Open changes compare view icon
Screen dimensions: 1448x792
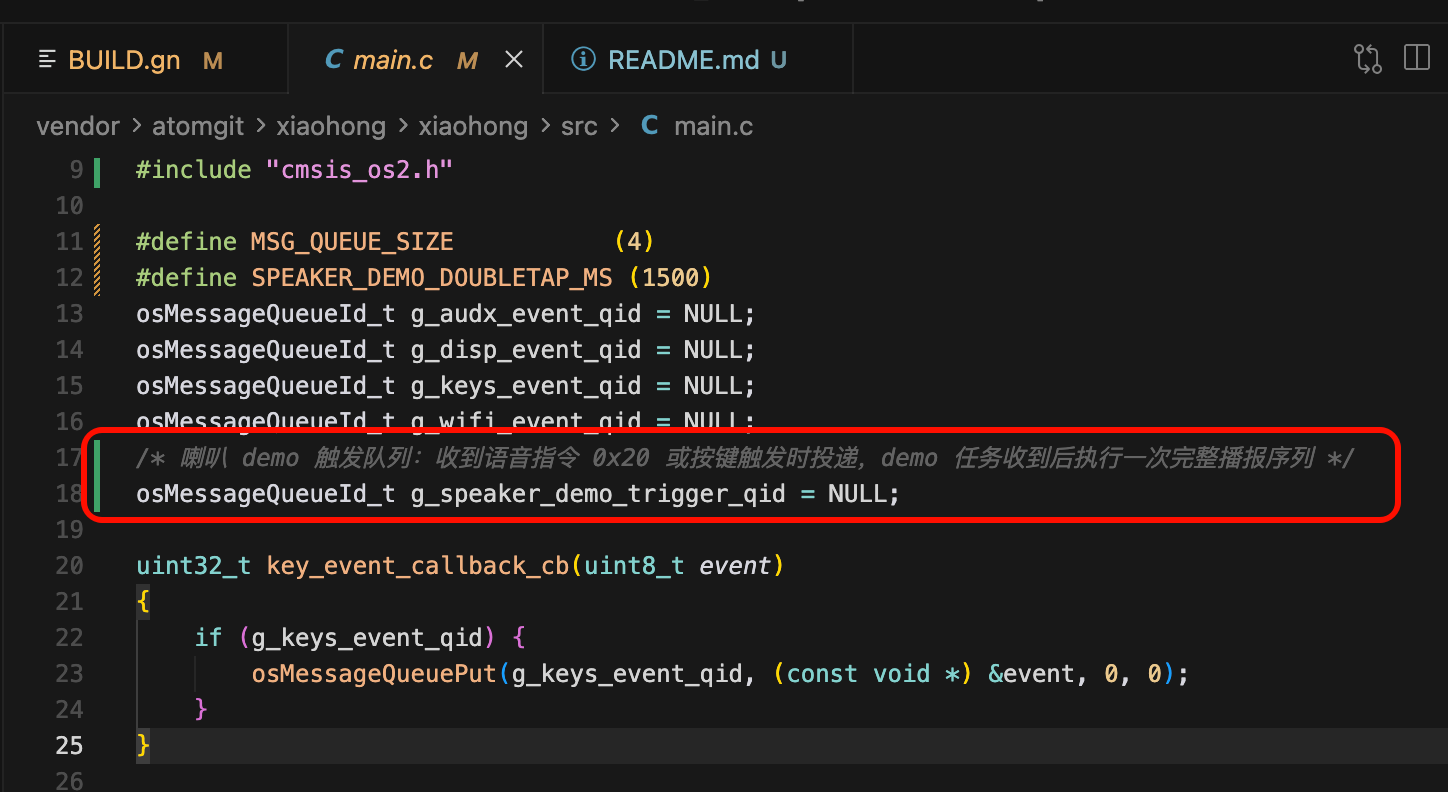[1368, 59]
